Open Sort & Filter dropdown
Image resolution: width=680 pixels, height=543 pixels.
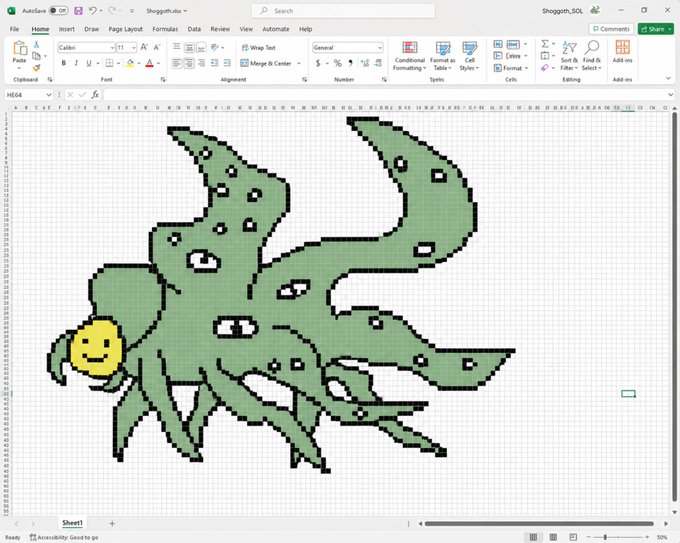pyautogui.click(x=569, y=56)
